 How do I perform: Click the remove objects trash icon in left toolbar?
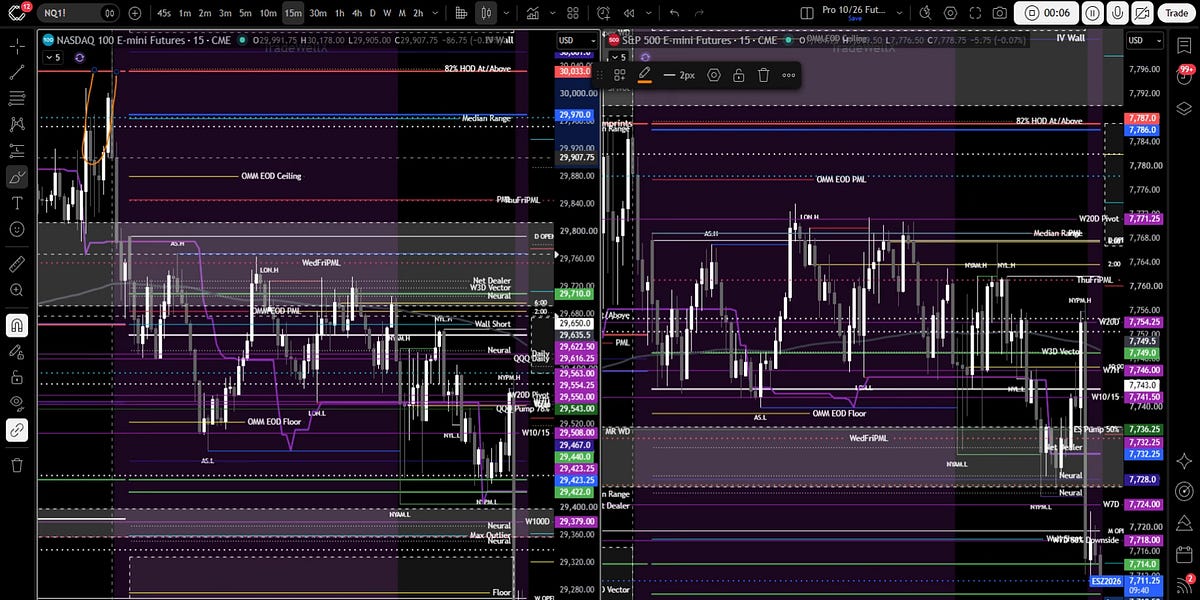coord(17,465)
